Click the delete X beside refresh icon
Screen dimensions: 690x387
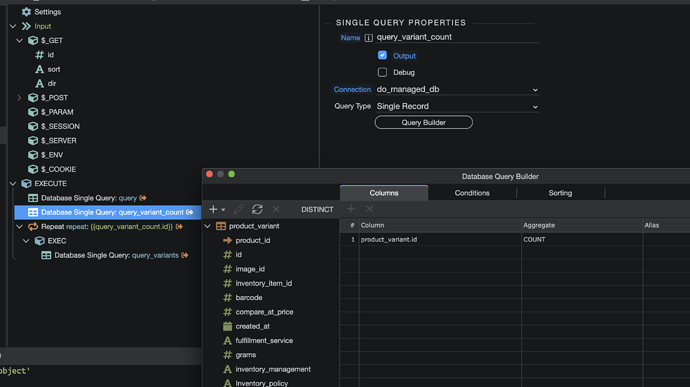coord(276,209)
